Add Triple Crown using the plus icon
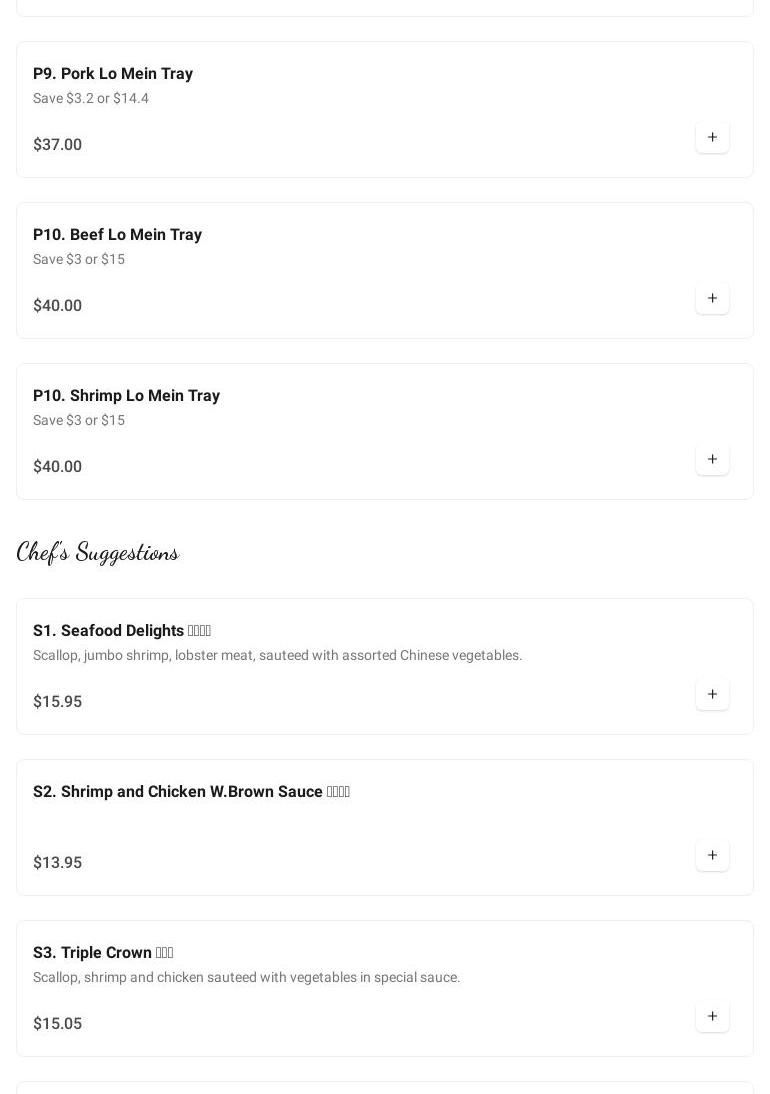 tap(712, 1016)
